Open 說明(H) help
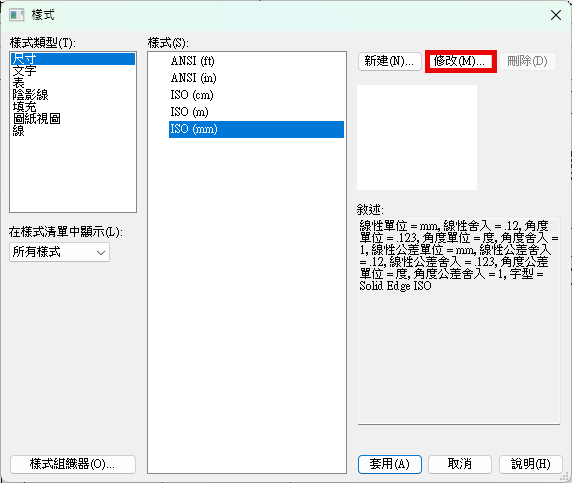 pyautogui.click(x=530, y=464)
